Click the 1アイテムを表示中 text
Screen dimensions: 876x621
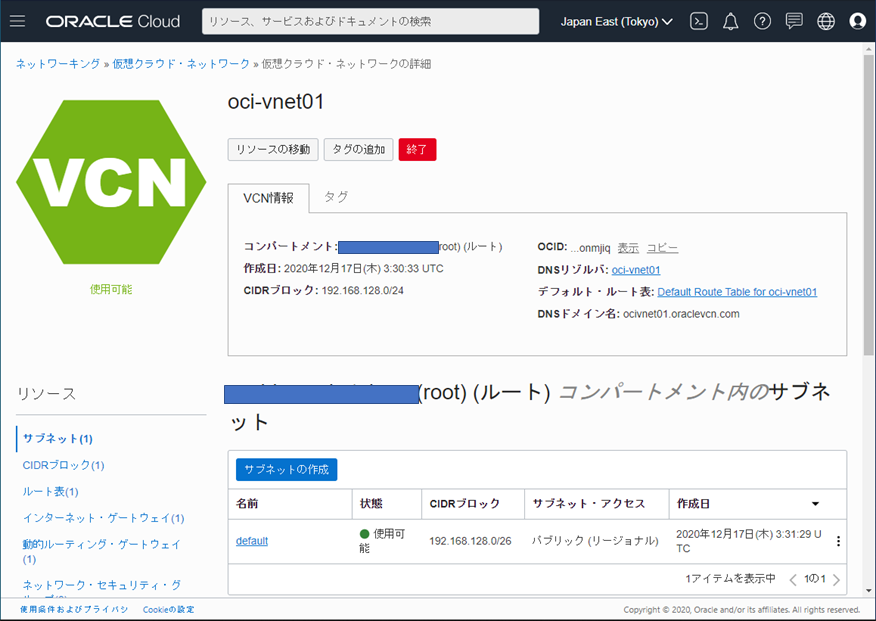730,579
